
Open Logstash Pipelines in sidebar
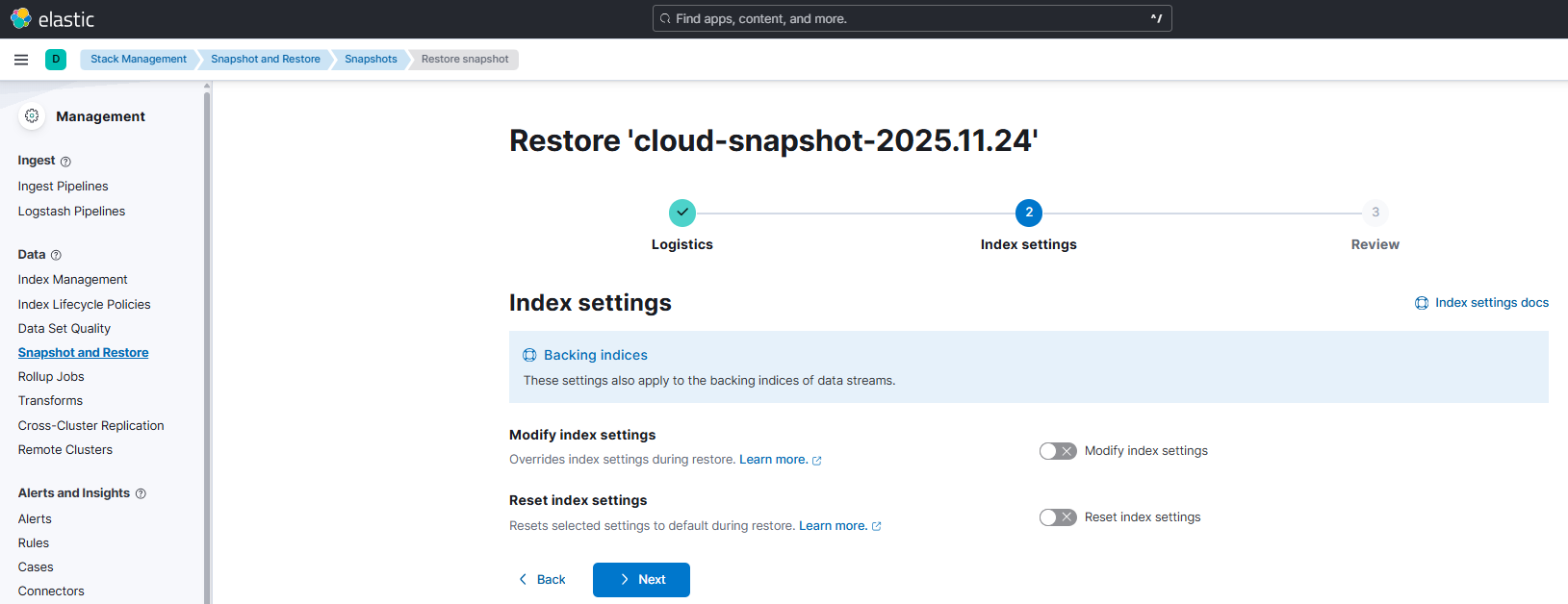point(72,212)
